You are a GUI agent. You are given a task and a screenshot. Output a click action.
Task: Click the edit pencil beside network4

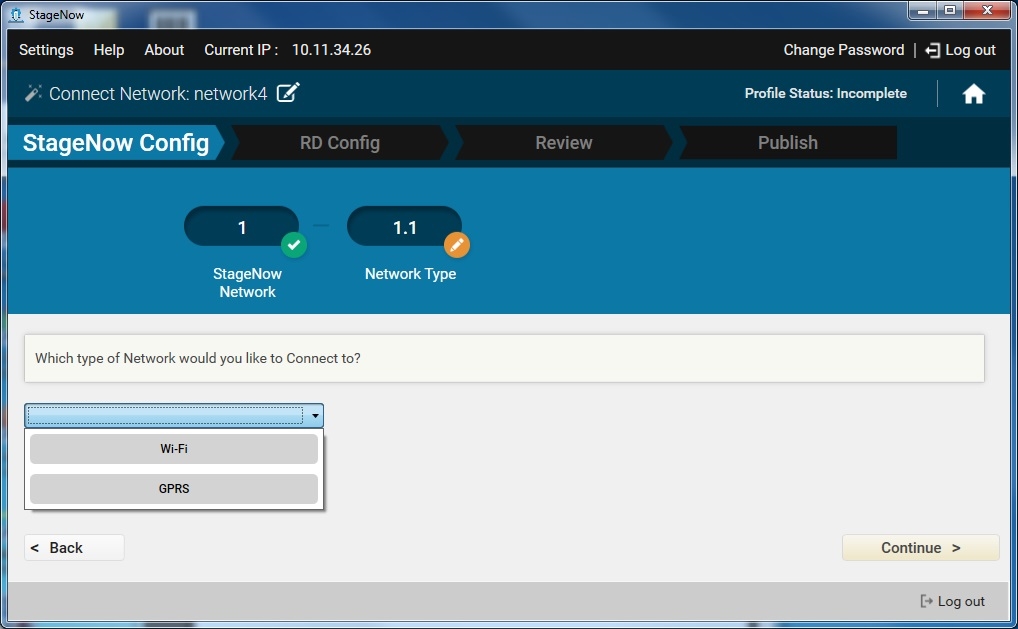click(288, 93)
